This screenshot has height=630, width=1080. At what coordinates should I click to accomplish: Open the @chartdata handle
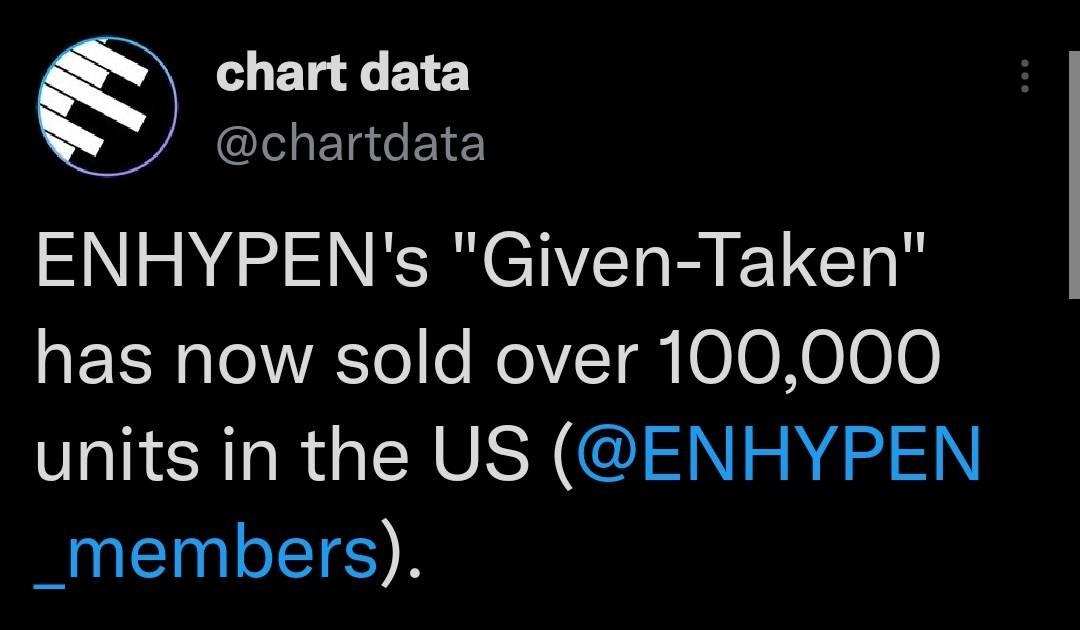click(350, 145)
